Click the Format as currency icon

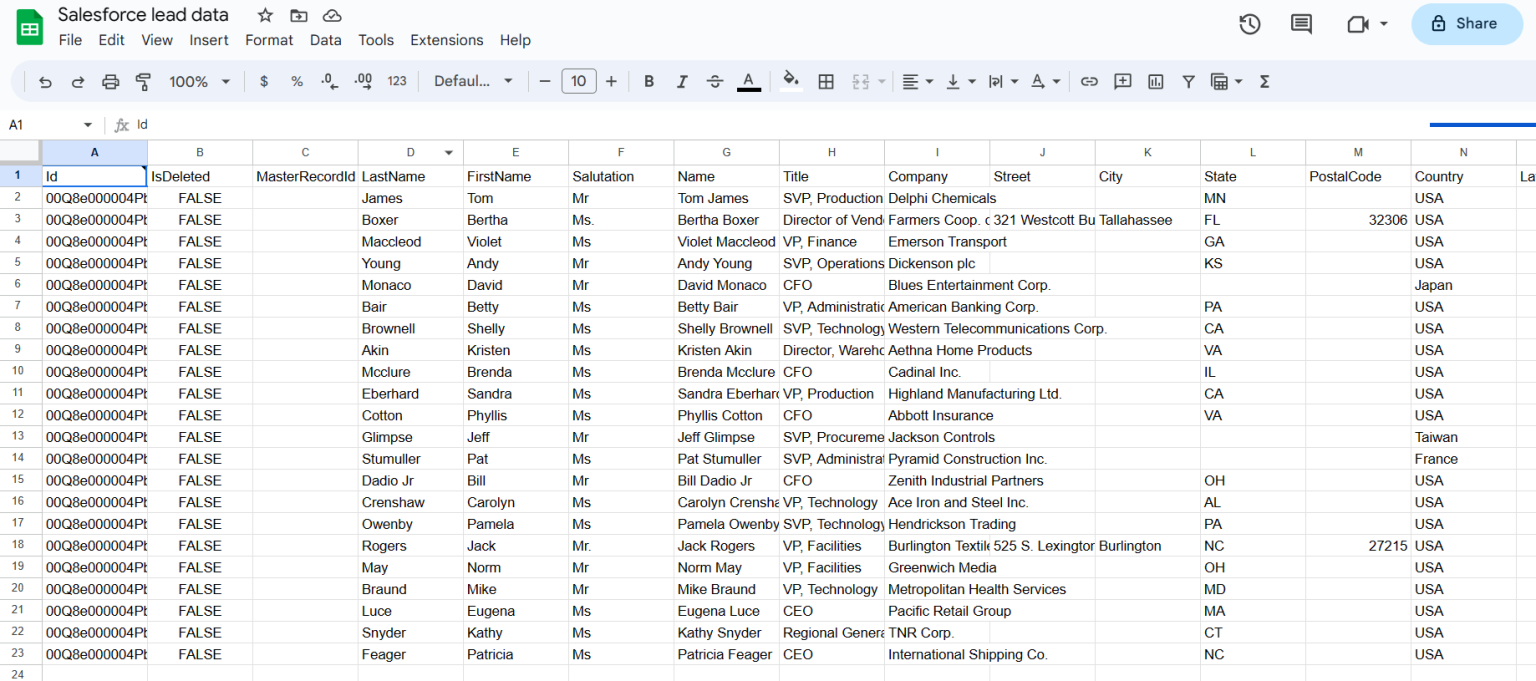click(263, 81)
